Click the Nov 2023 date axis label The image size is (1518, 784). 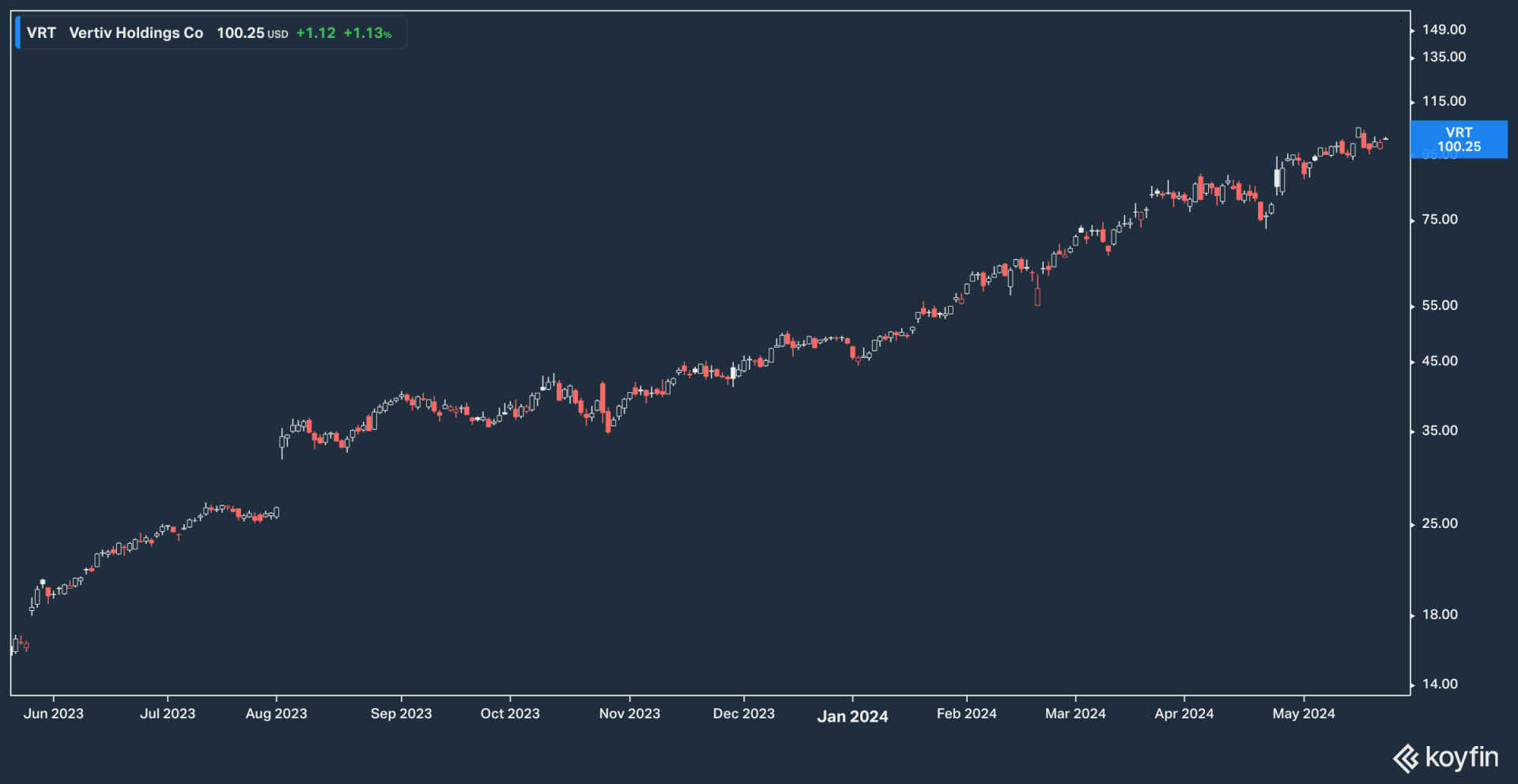click(x=629, y=714)
